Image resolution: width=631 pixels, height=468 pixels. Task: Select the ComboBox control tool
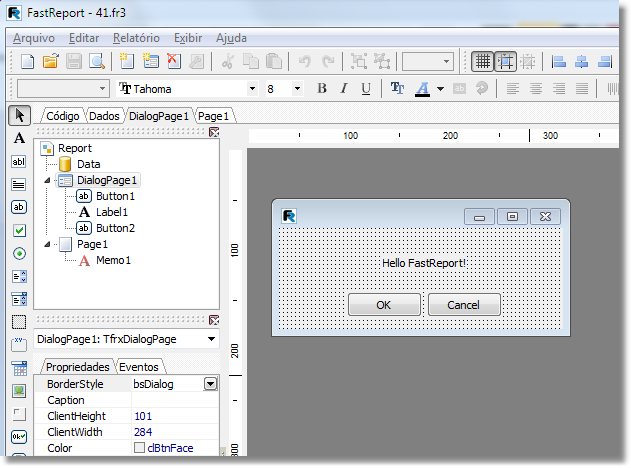click(19, 299)
